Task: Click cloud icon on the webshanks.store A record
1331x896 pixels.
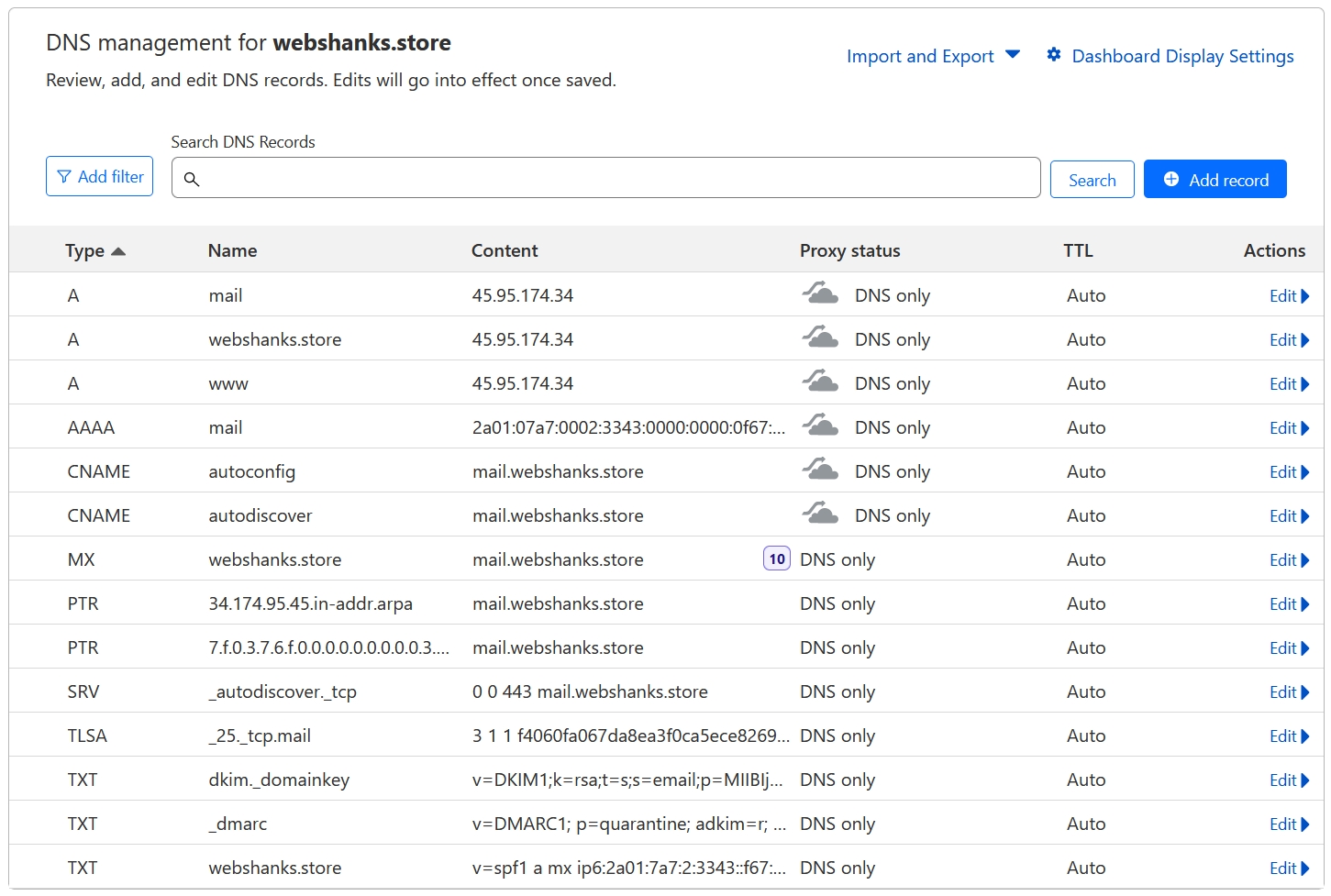Action: [x=820, y=337]
